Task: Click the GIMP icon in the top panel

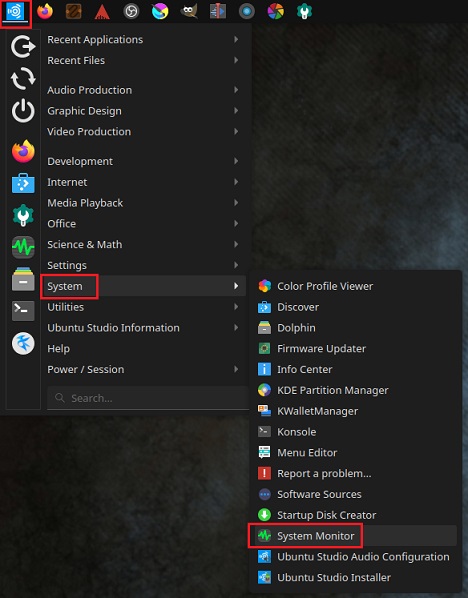Action: [189, 11]
